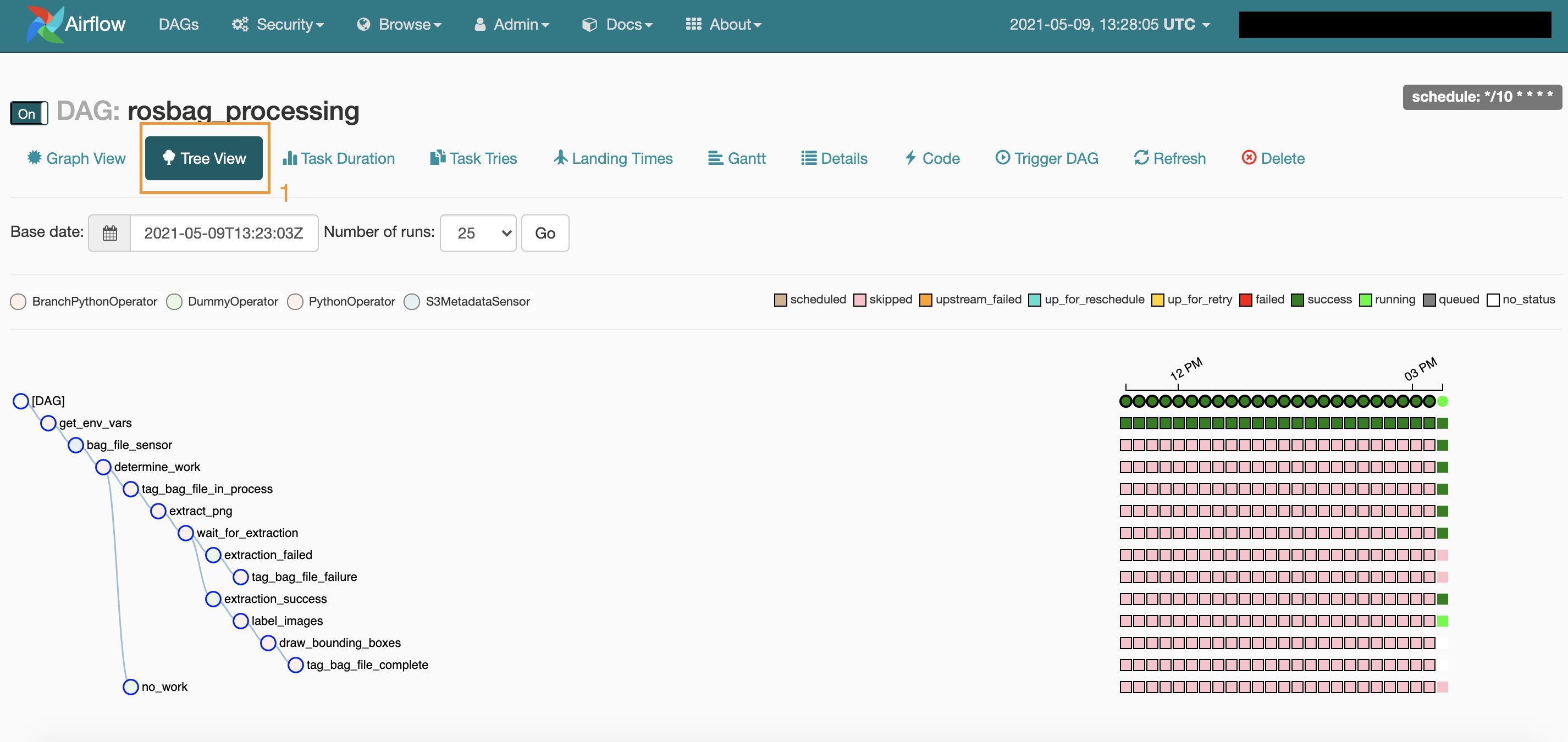Select the Tree View tab

(204, 158)
